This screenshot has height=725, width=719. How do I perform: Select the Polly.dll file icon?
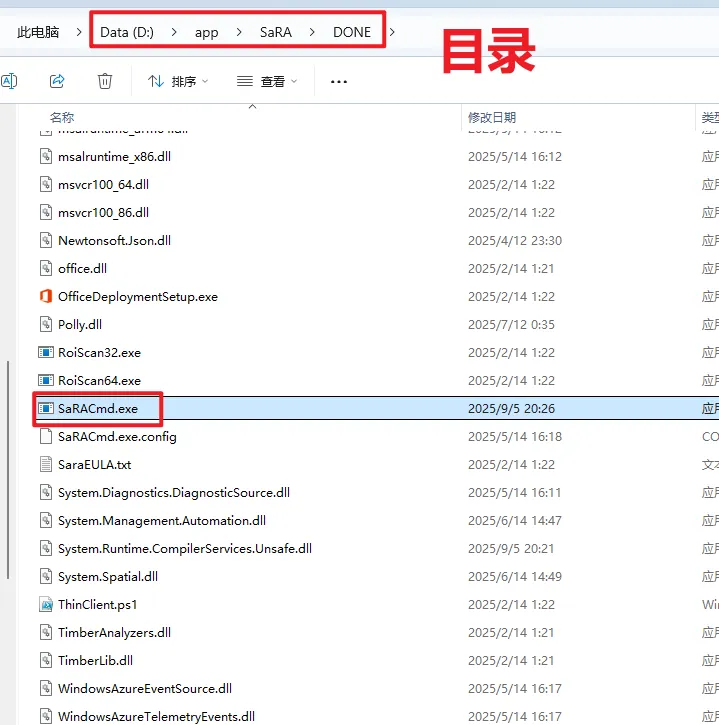coord(46,324)
